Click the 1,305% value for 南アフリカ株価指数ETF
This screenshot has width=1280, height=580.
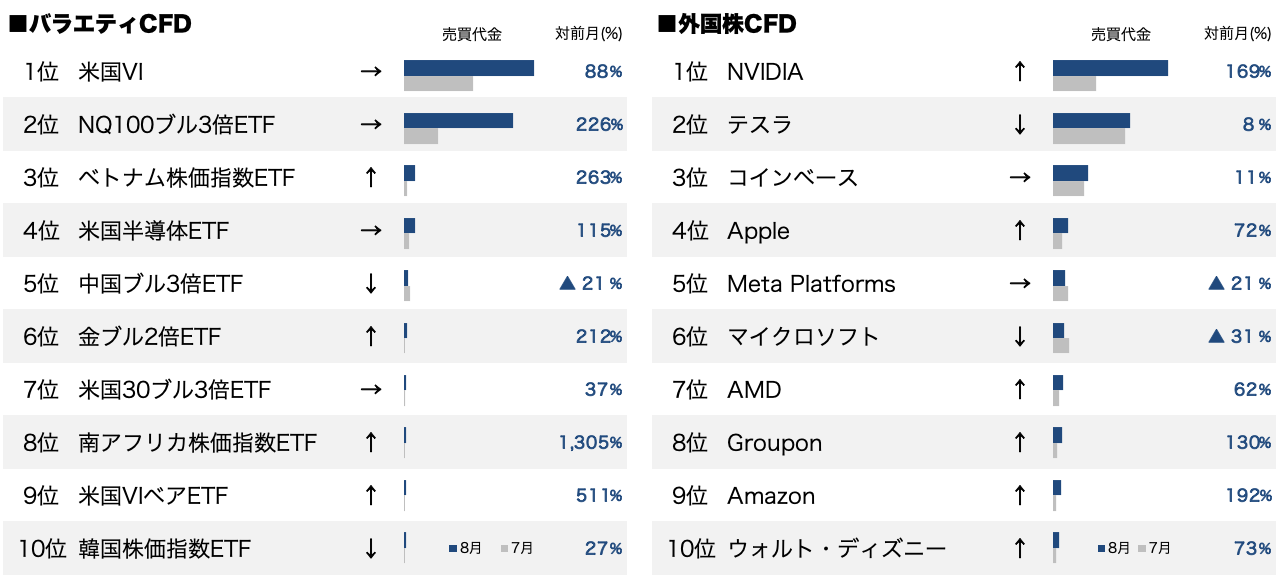click(590, 443)
